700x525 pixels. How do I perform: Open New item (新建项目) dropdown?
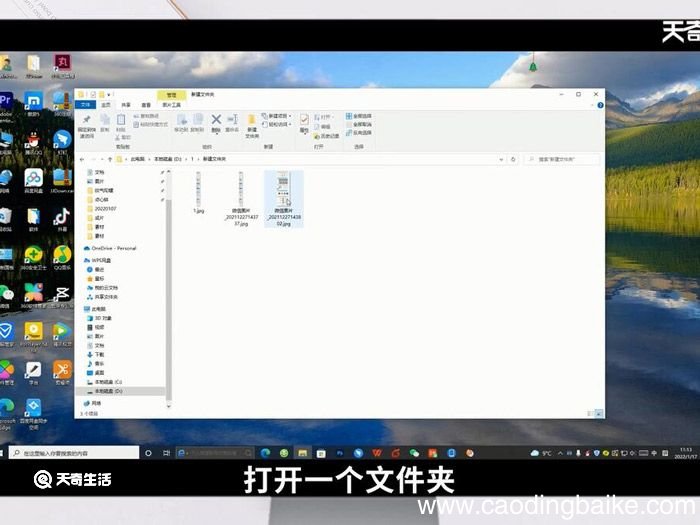pyautogui.click(x=276, y=116)
